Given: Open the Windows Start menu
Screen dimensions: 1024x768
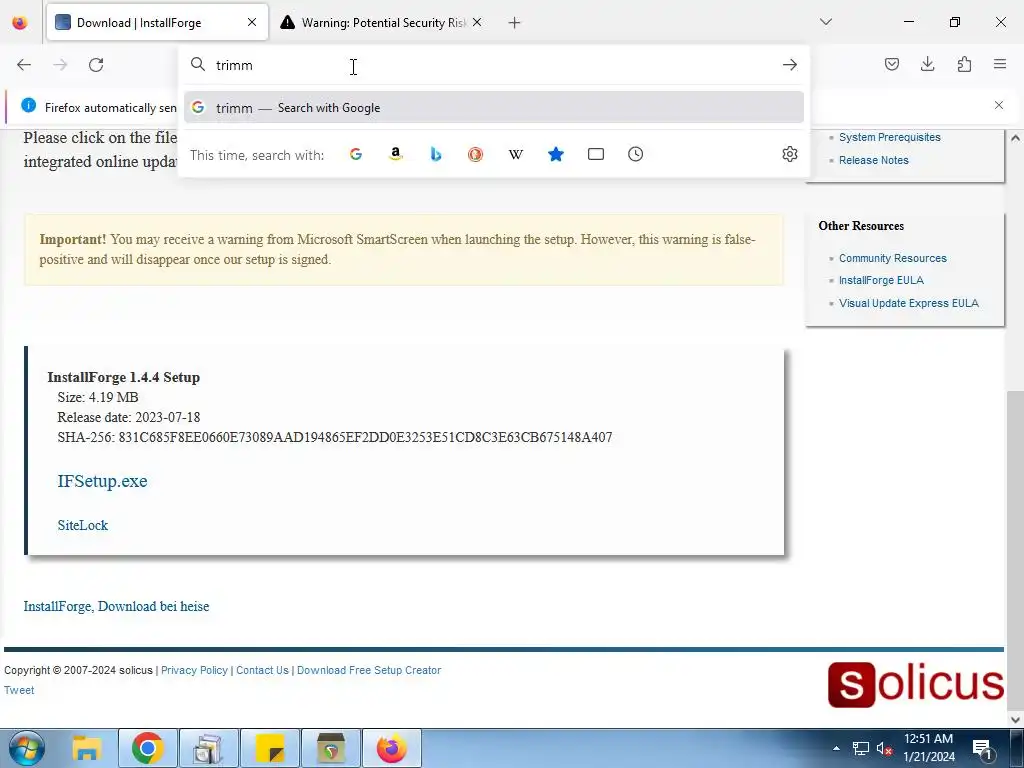Looking at the screenshot, I should pos(26,748).
